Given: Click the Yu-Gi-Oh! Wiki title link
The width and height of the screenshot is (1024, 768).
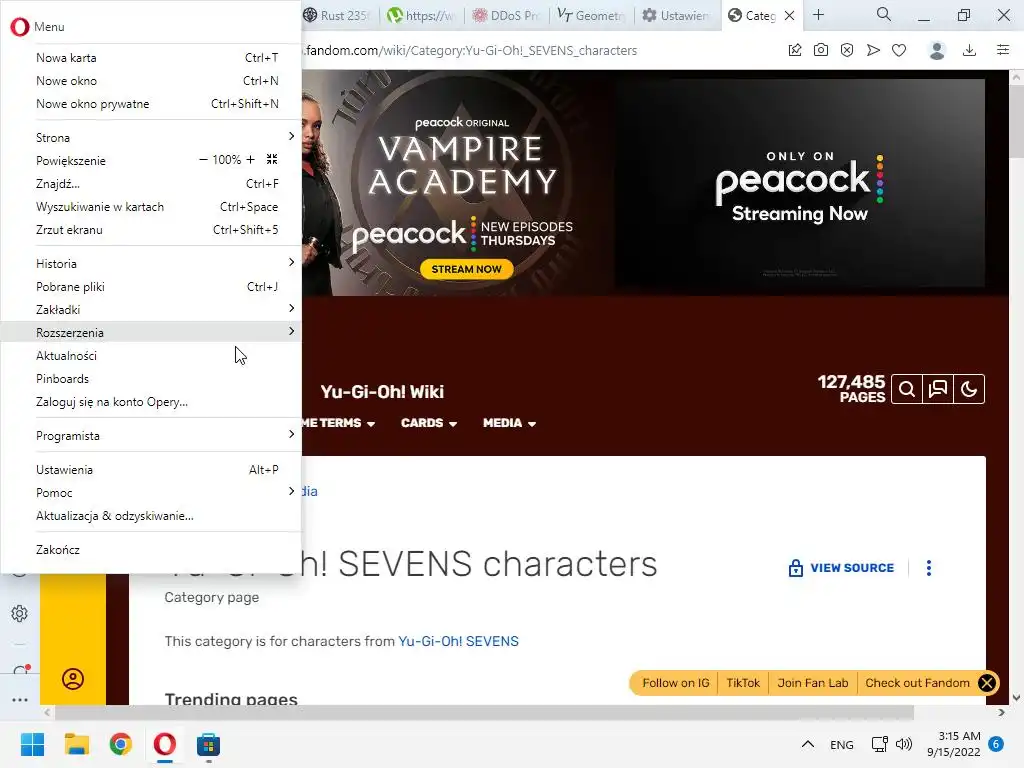Looking at the screenshot, I should click(x=382, y=392).
